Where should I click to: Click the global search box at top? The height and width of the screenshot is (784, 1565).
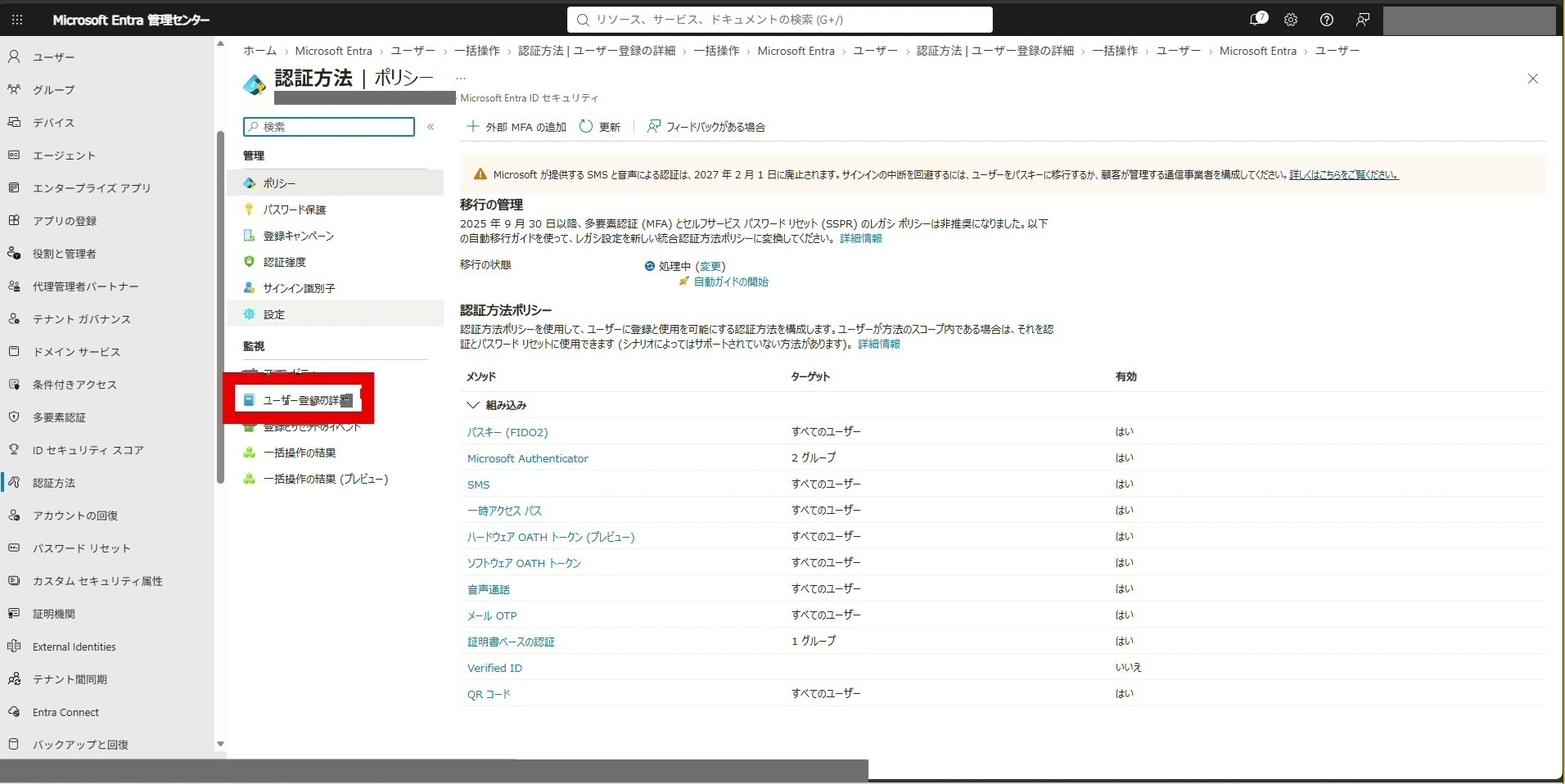tap(780, 20)
